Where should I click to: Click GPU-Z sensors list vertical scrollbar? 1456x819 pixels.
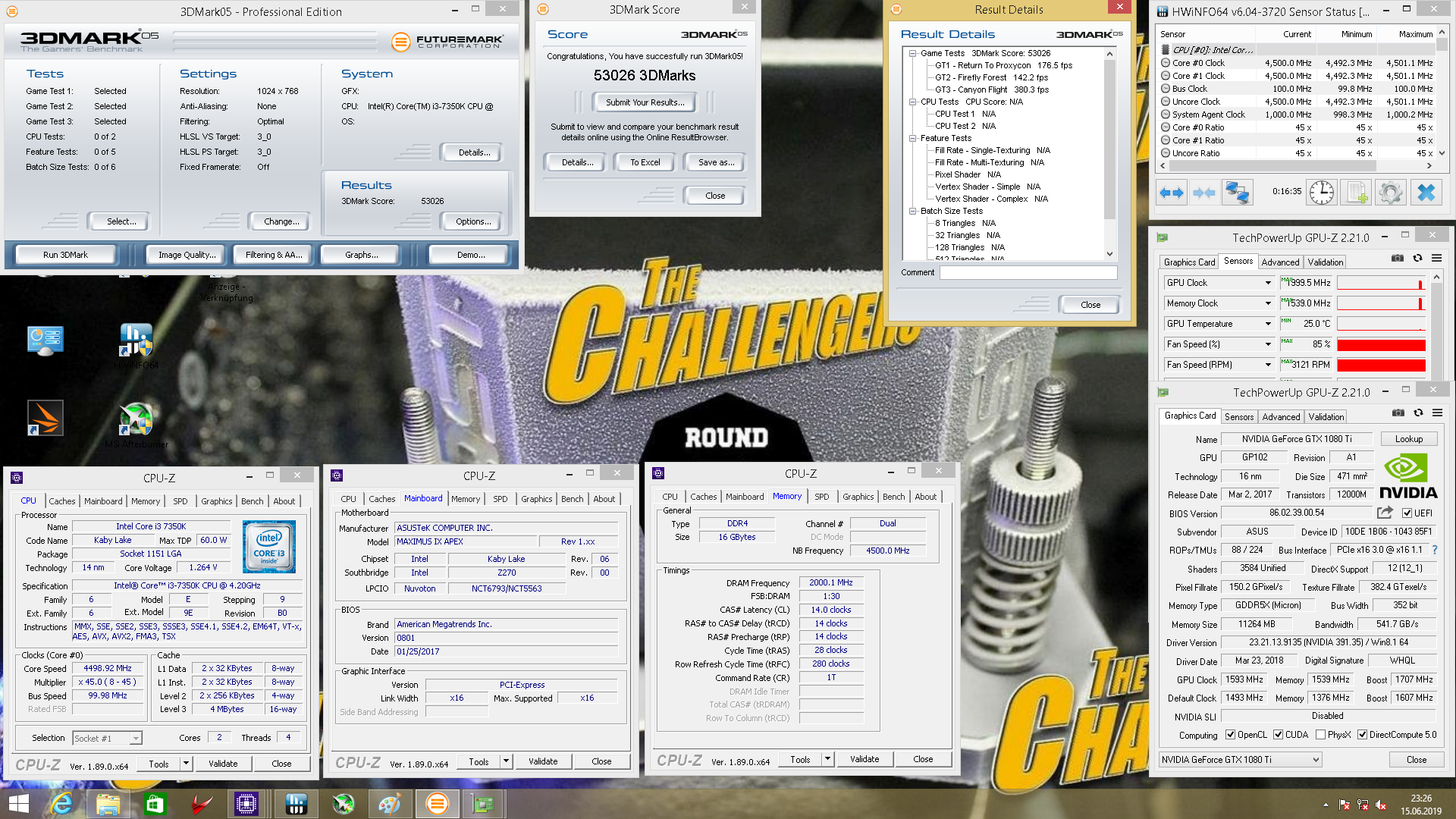pos(1436,325)
